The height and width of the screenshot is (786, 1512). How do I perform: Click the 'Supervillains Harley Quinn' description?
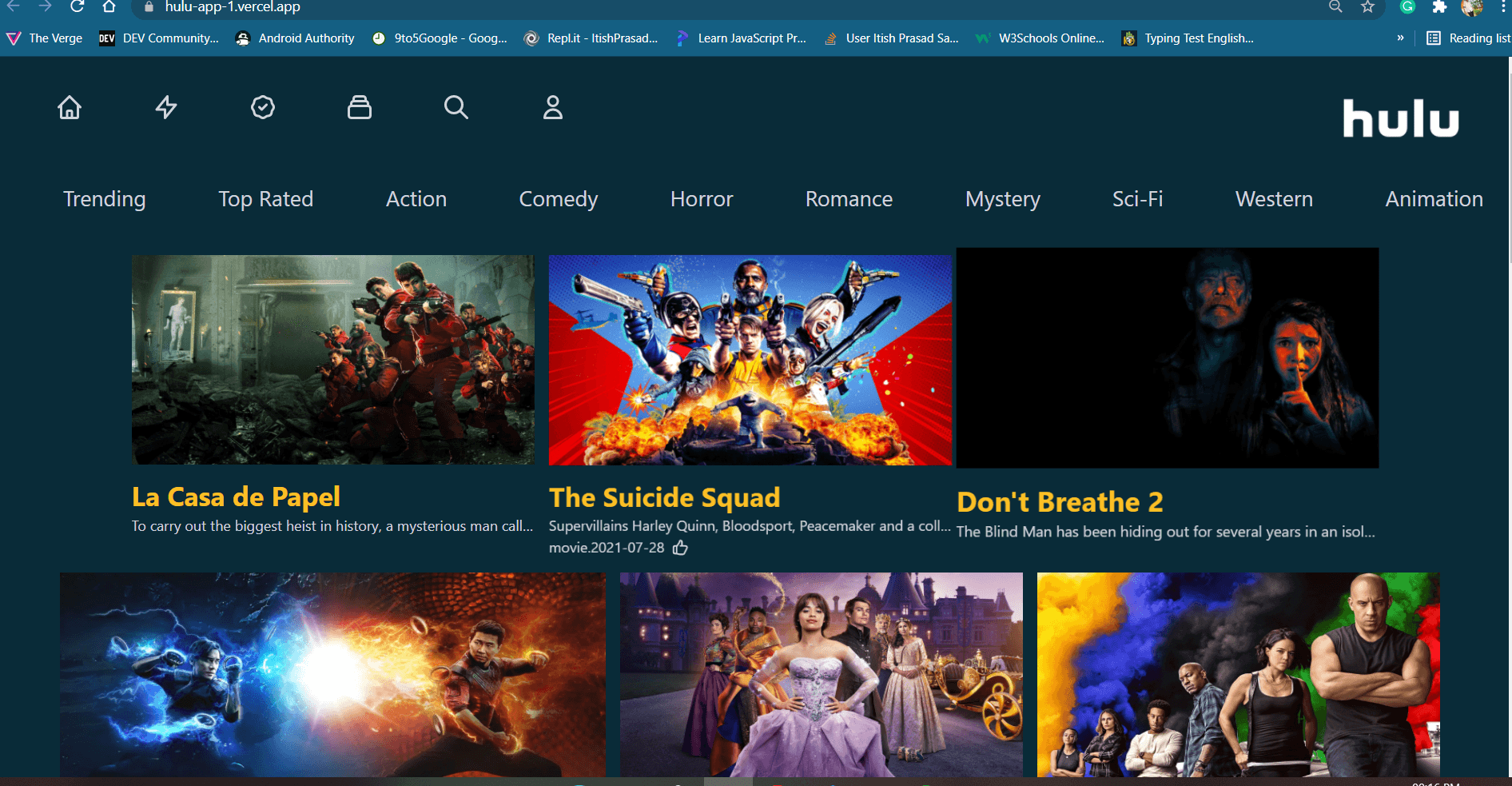[750, 526]
